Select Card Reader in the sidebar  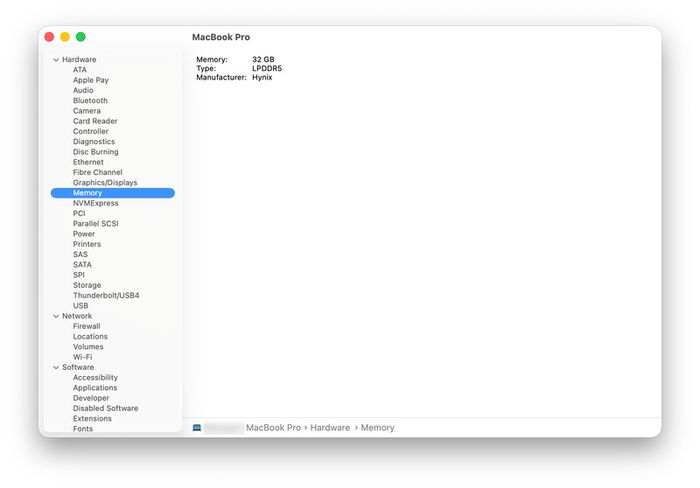[x=95, y=121]
